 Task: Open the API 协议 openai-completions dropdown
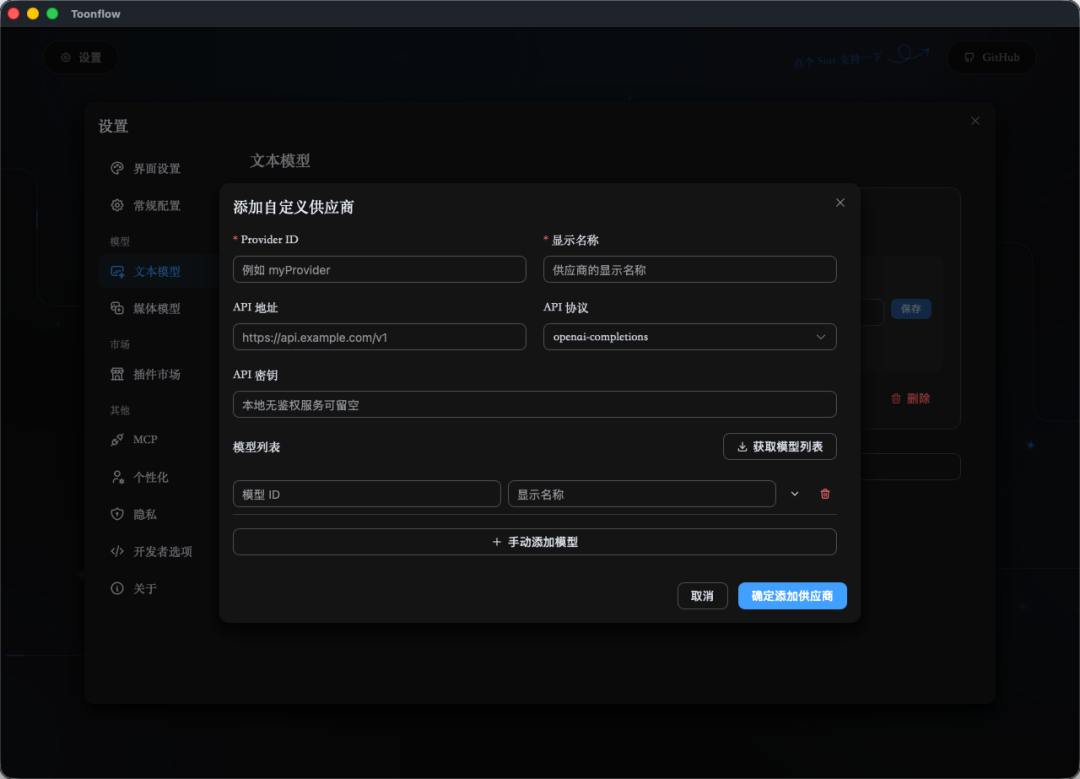pos(689,337)
